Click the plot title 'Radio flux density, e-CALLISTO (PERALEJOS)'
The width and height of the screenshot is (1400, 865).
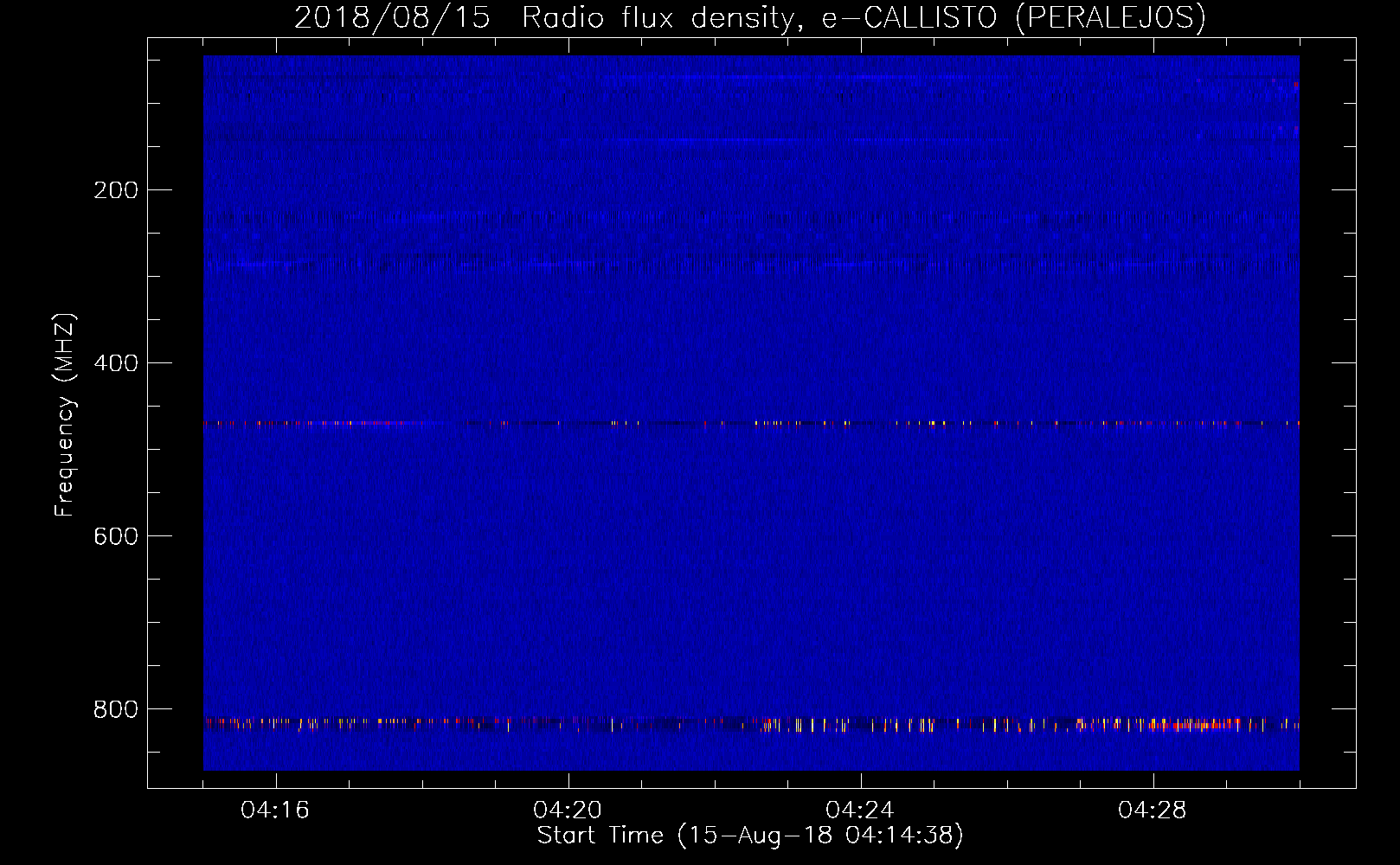point(864,17)
